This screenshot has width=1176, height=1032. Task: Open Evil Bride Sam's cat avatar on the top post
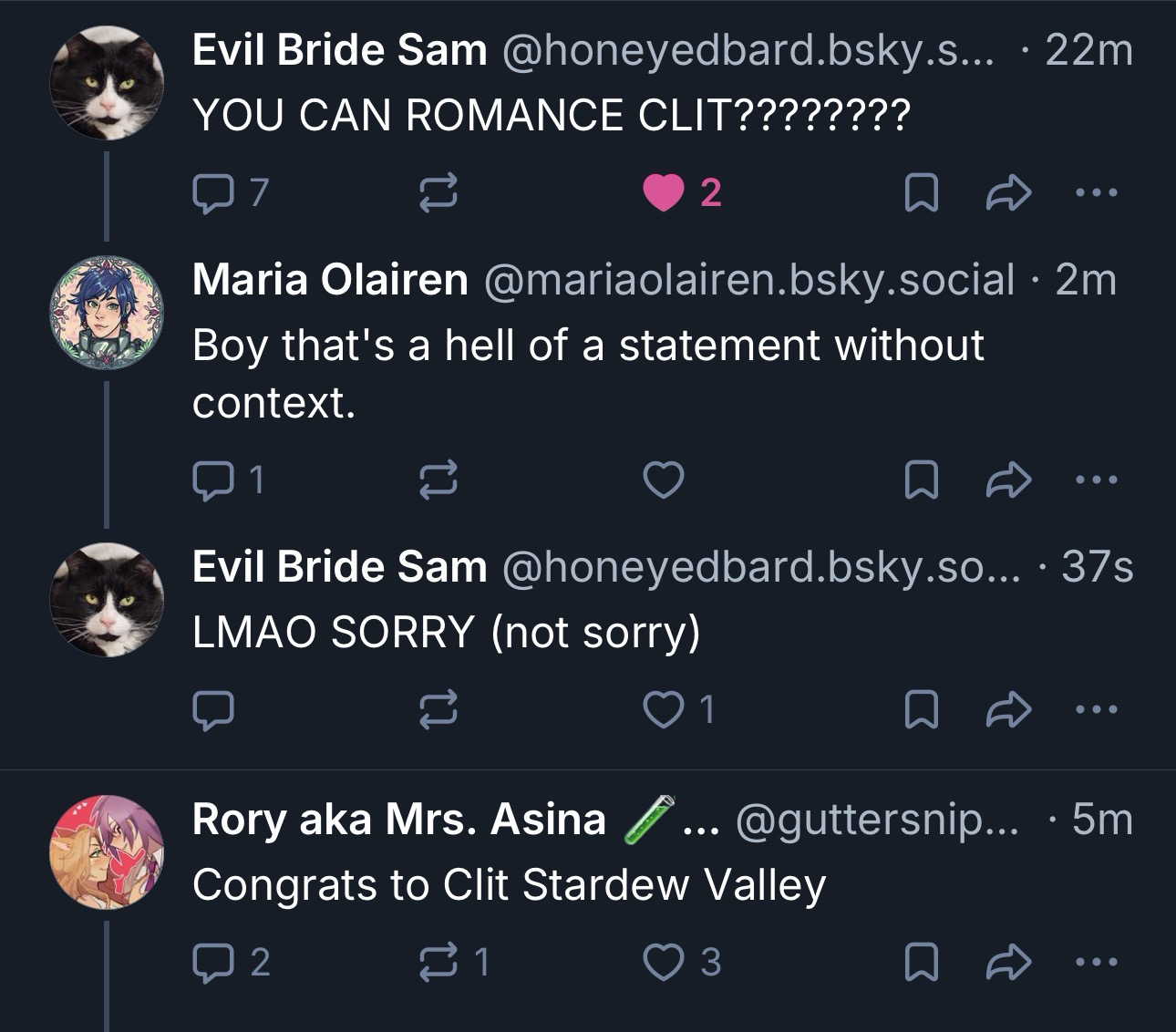tap(106, 82)
